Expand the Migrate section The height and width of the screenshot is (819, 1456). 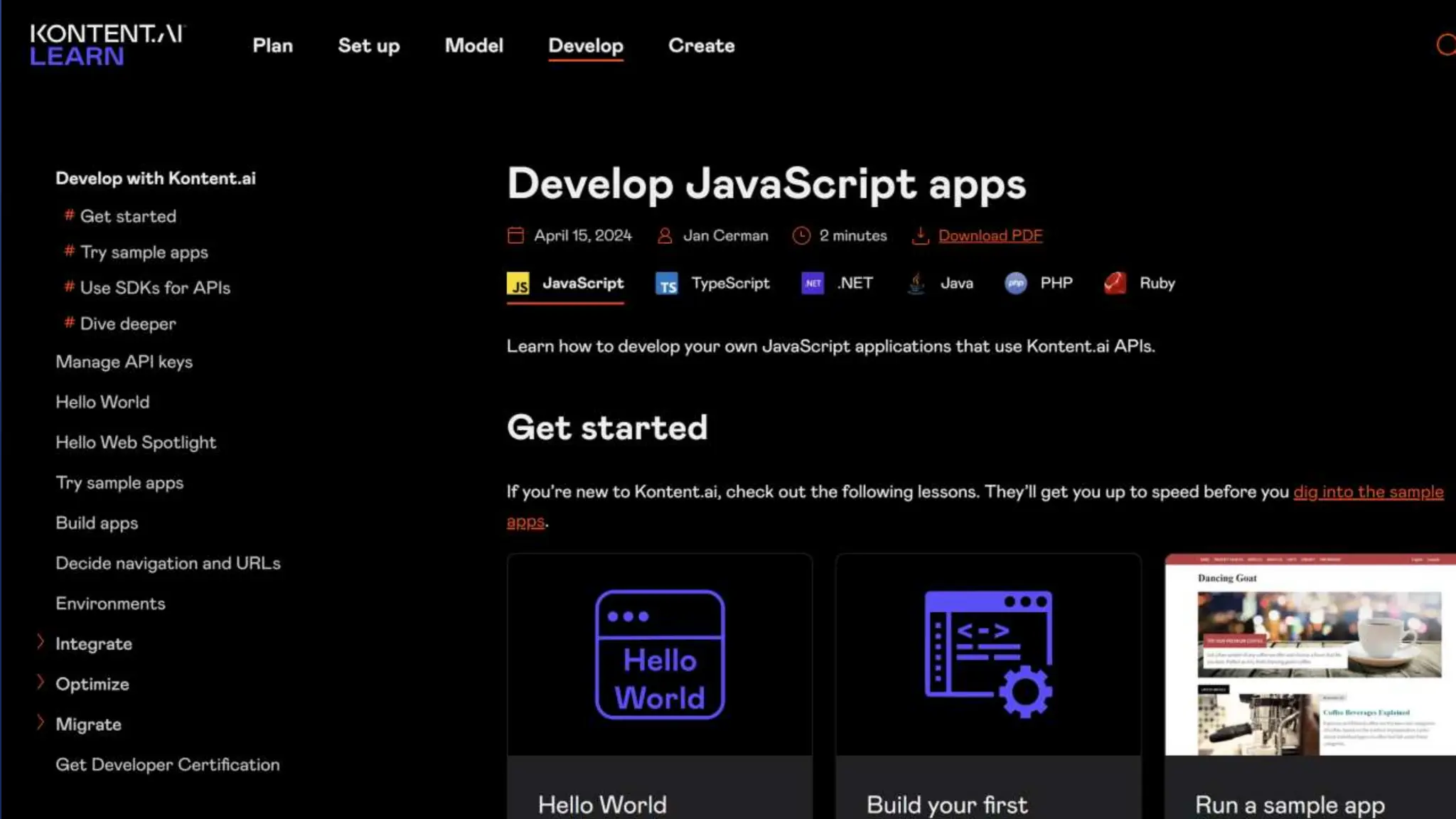(x=41, y=724)
